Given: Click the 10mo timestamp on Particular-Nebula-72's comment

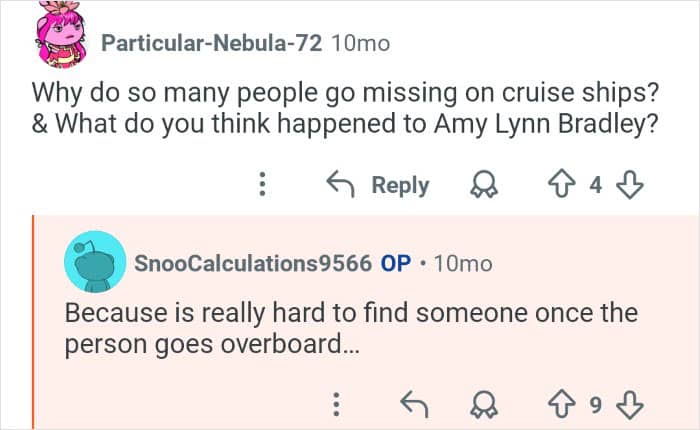Looking at the screenshot, I should pos(360,43).
